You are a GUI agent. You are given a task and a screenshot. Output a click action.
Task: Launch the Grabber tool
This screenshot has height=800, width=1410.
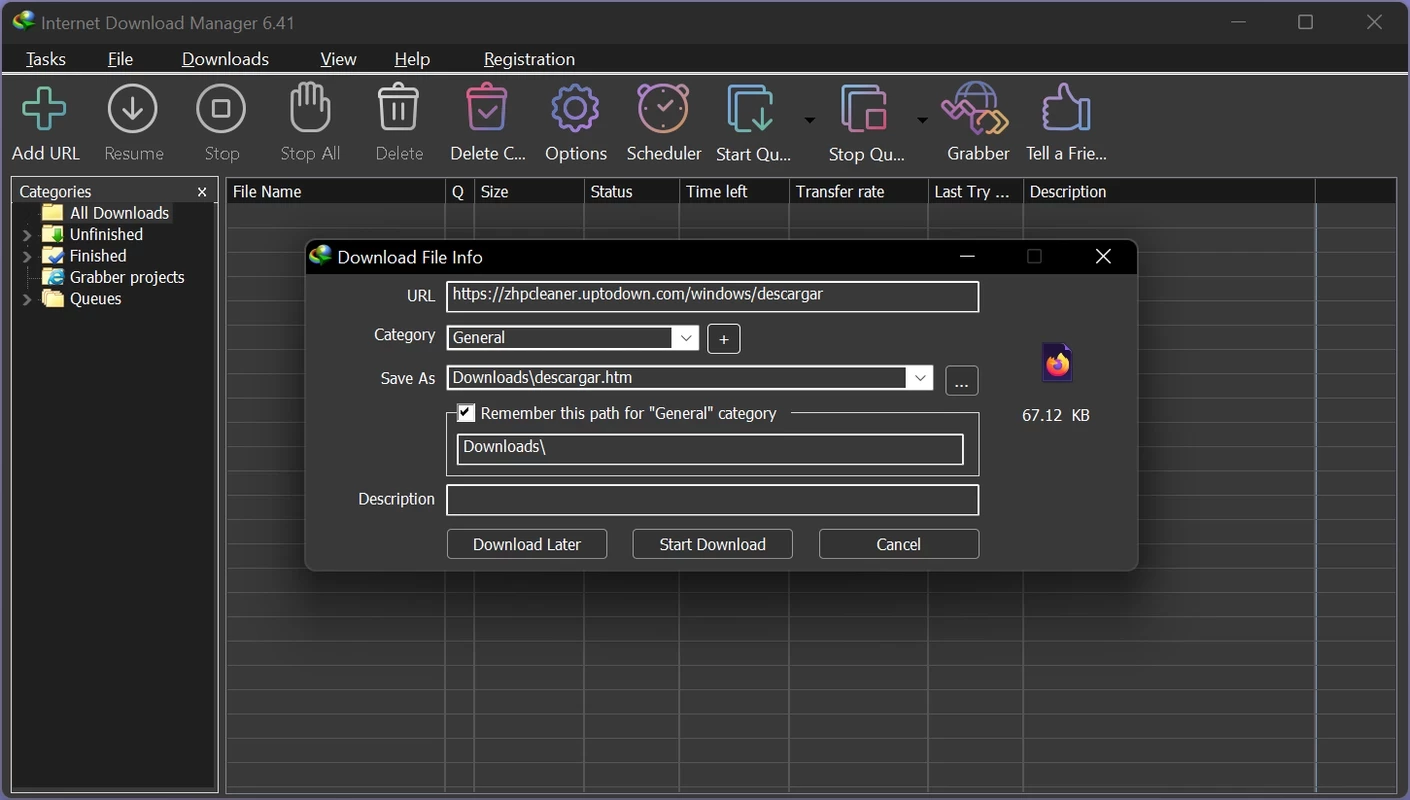point(977,110)
